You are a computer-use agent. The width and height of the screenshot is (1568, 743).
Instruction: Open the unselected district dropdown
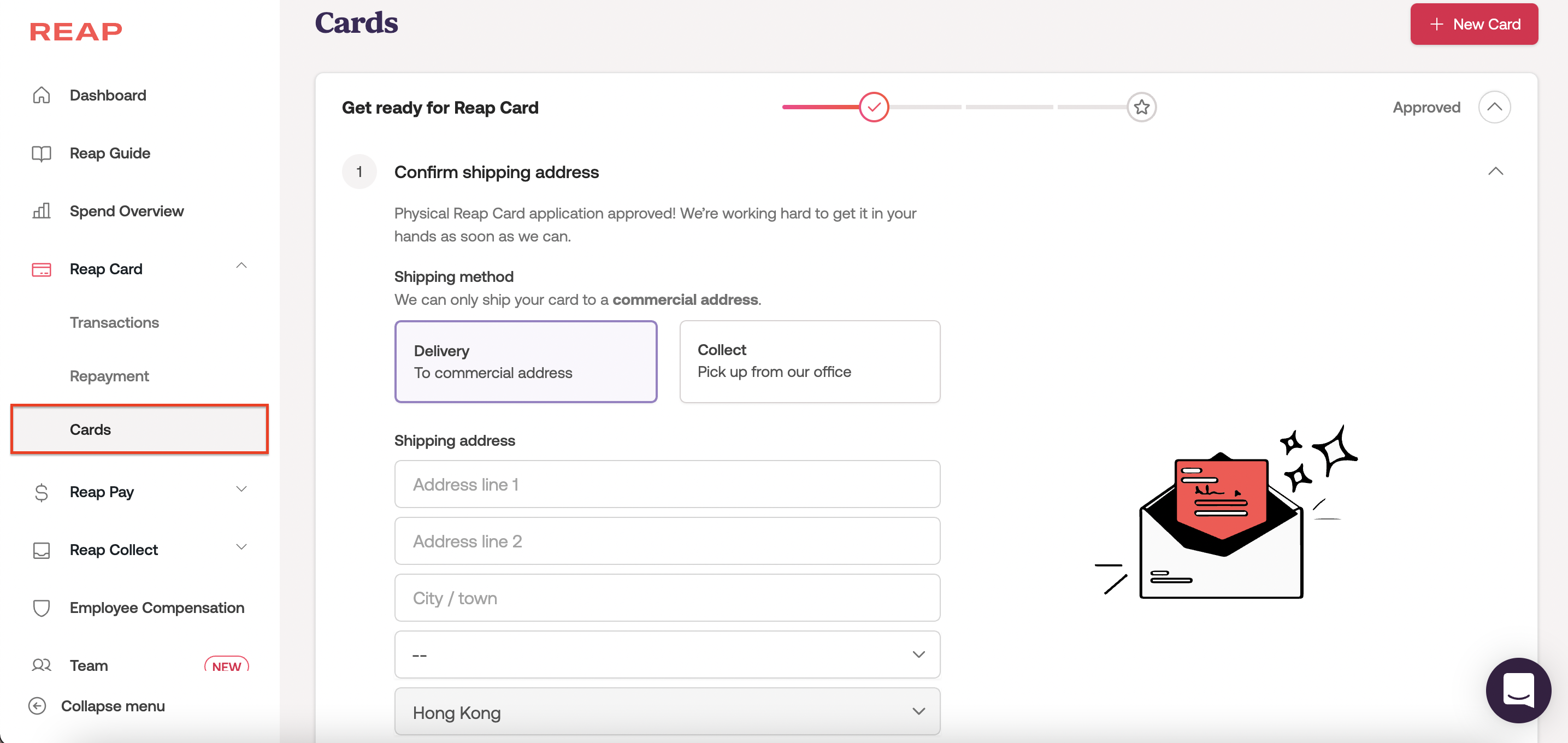[x=667, y=654]
